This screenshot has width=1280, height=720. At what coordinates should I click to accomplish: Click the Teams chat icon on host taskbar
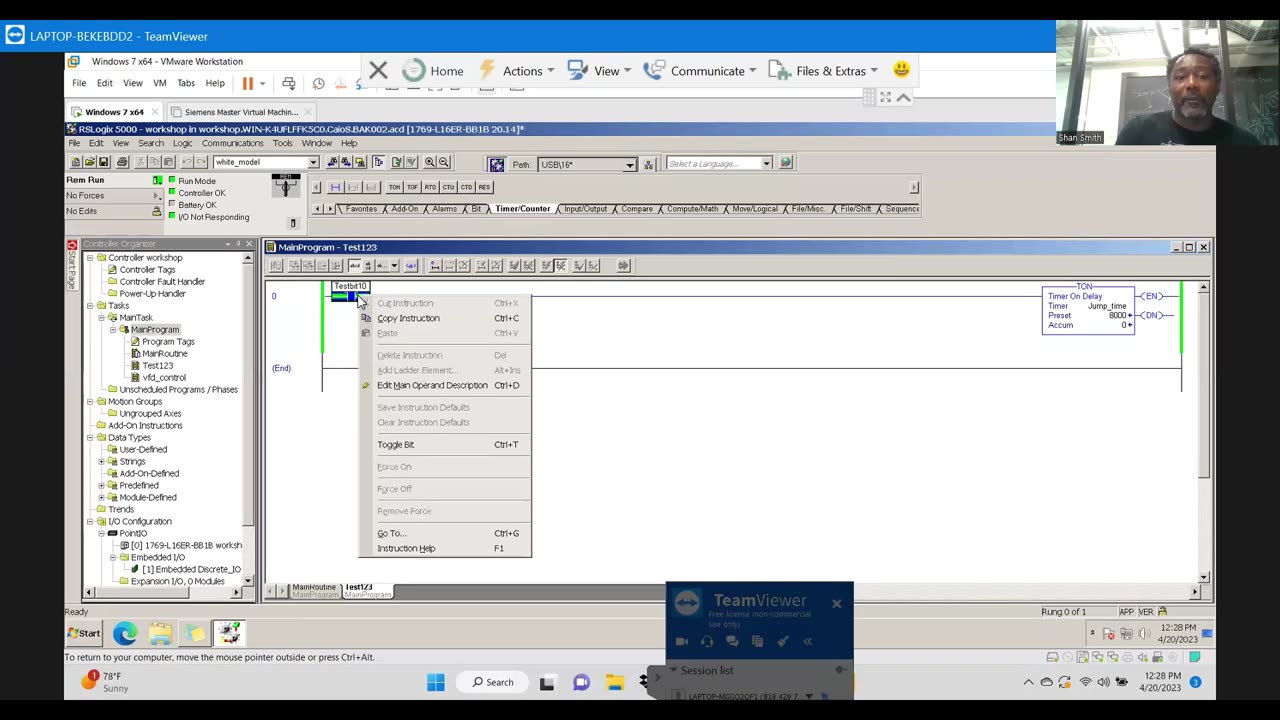[x=581, y=682]
